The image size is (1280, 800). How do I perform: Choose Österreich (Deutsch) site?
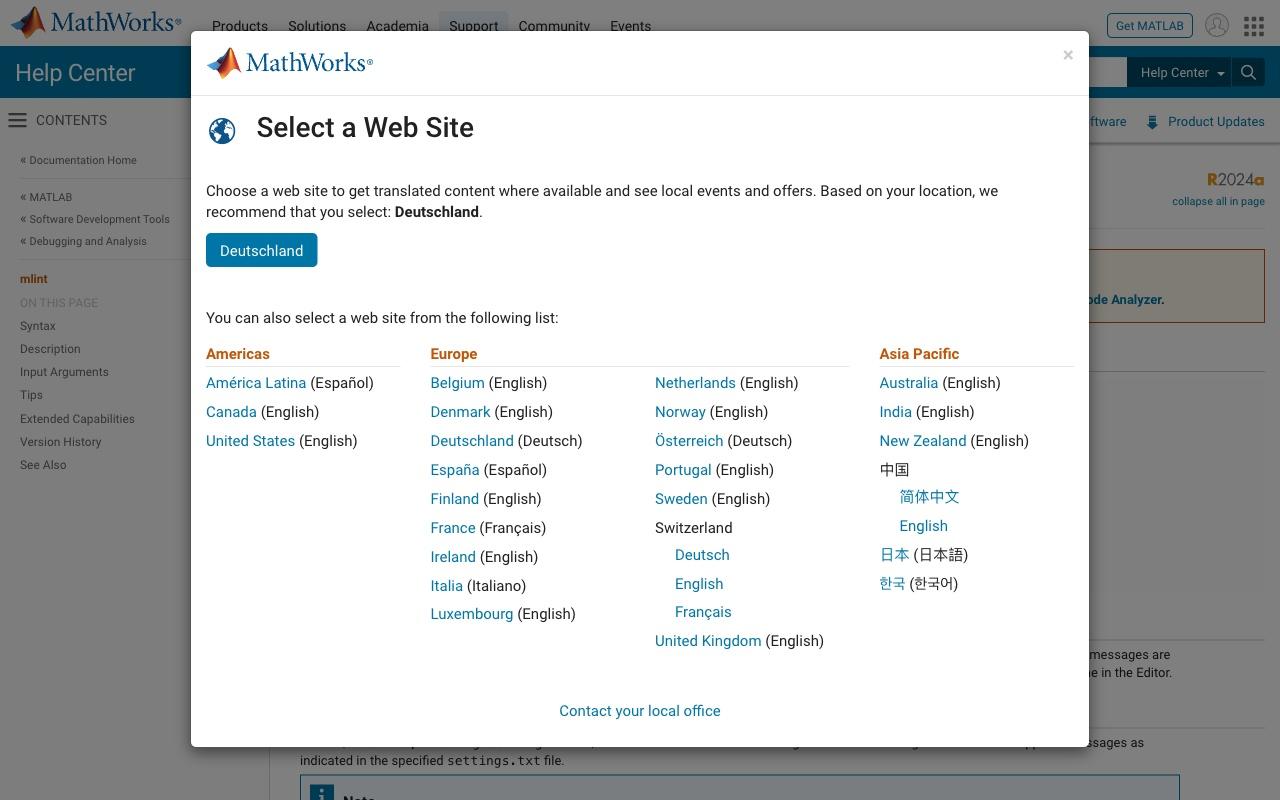689,441
